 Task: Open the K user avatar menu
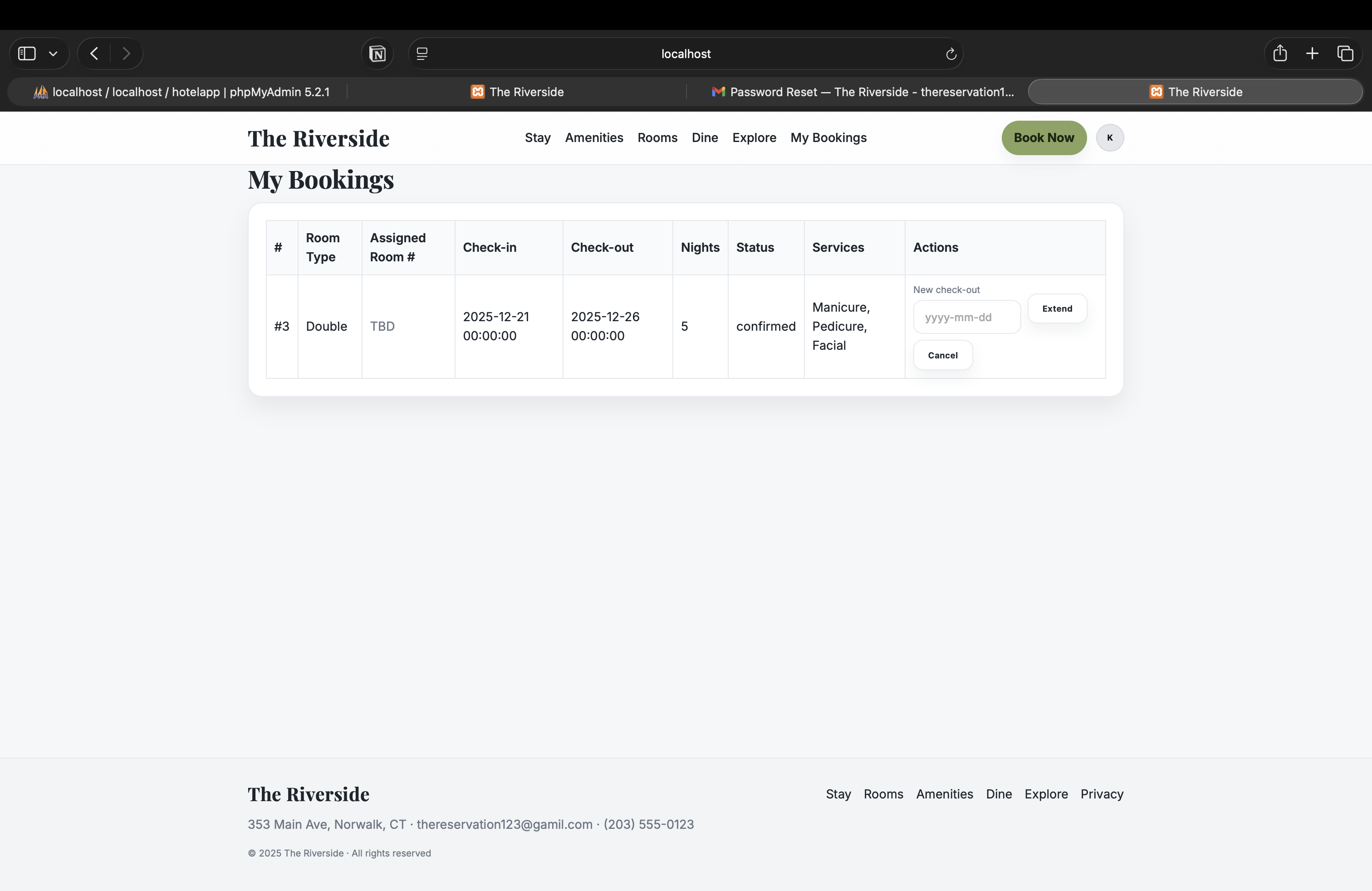pyautogui.click(x=1110, y=138)
